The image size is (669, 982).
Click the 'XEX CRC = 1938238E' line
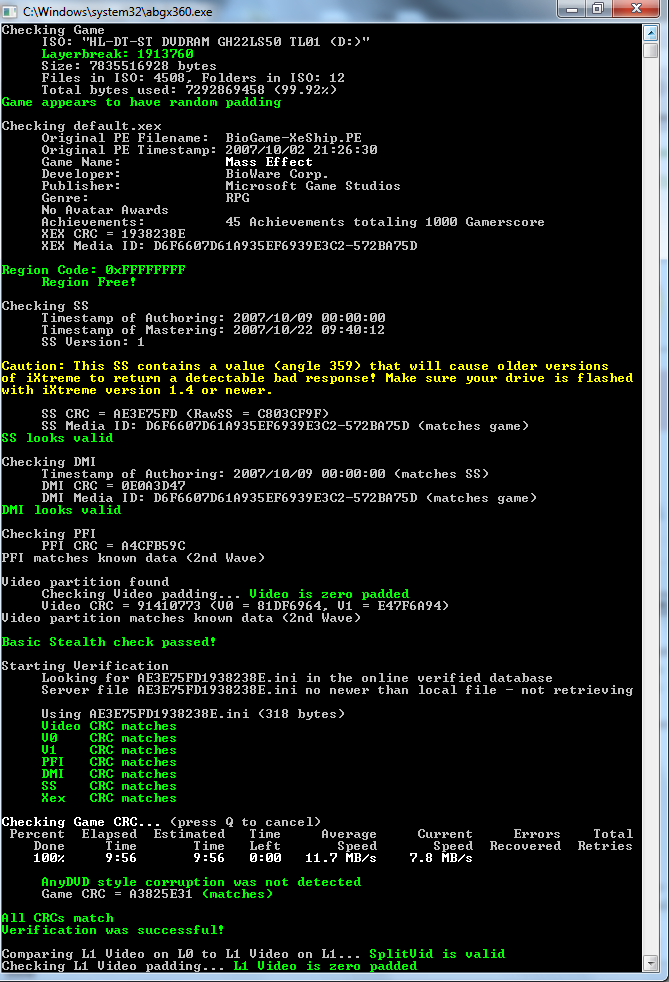[x=113, y=234]
